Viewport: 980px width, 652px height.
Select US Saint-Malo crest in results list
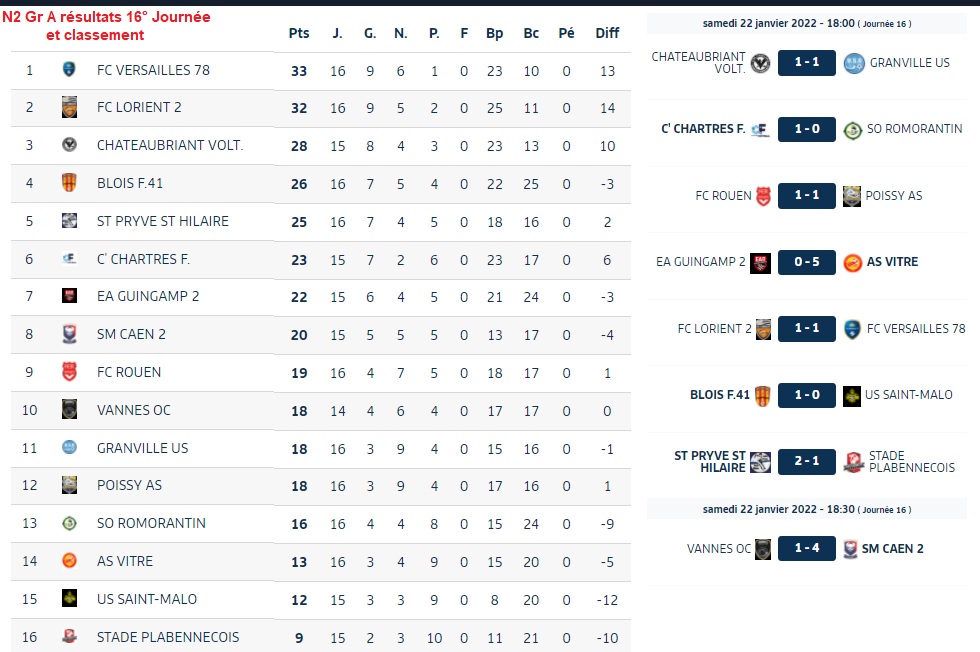[x=852, y=396]
